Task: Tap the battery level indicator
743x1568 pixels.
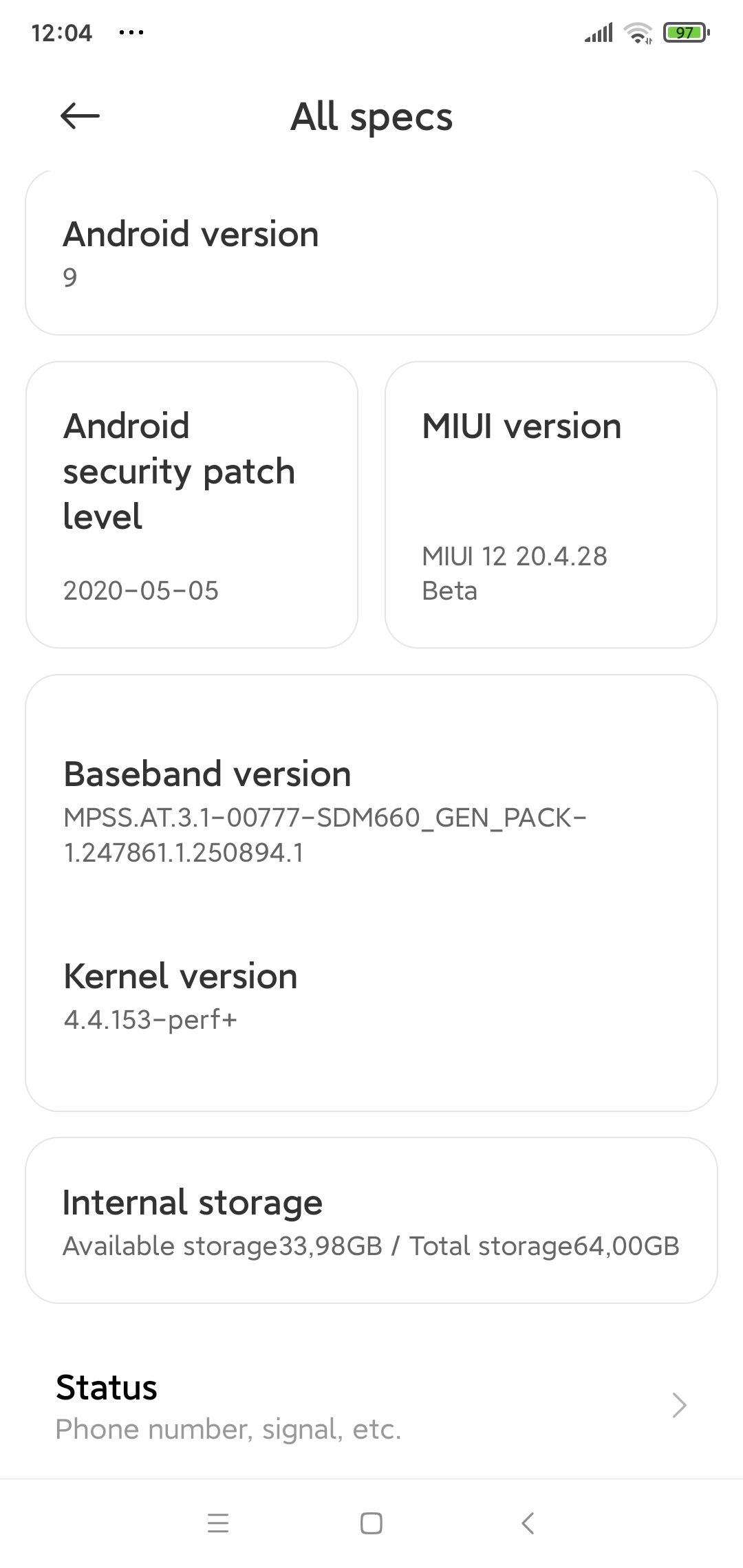Action: click(686, 32)
